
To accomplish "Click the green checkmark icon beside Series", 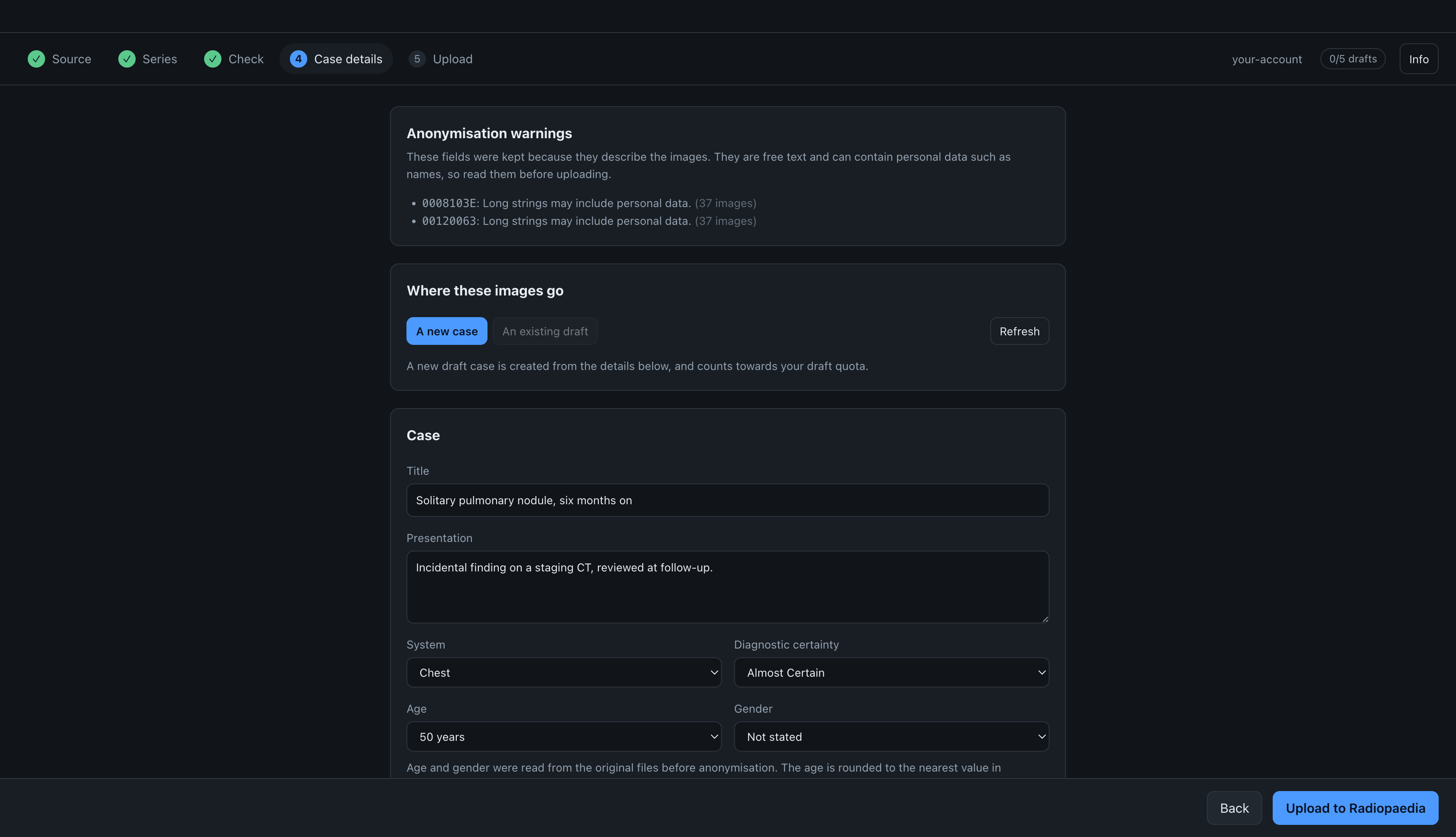I will pos(127,58).
